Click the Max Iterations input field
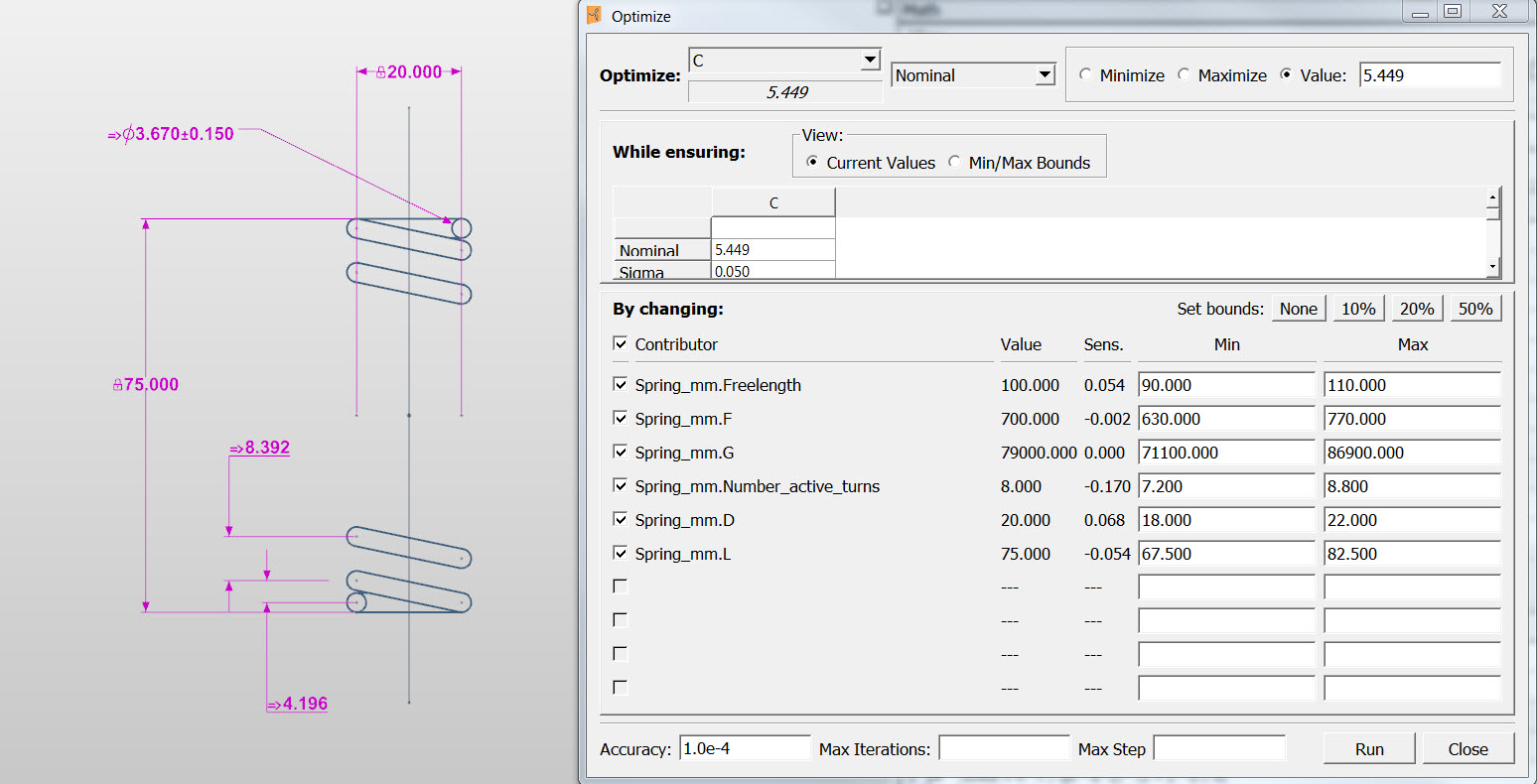 click(x=1004, y=748)
